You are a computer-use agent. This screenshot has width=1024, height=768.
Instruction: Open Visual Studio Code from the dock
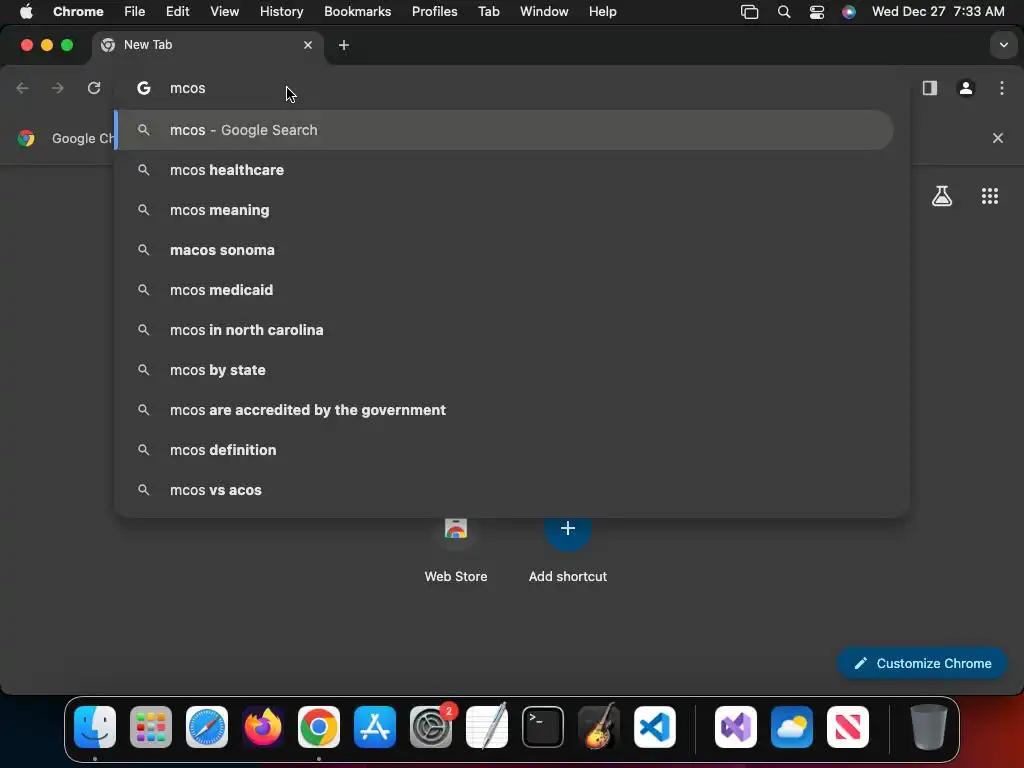(654, 727)
